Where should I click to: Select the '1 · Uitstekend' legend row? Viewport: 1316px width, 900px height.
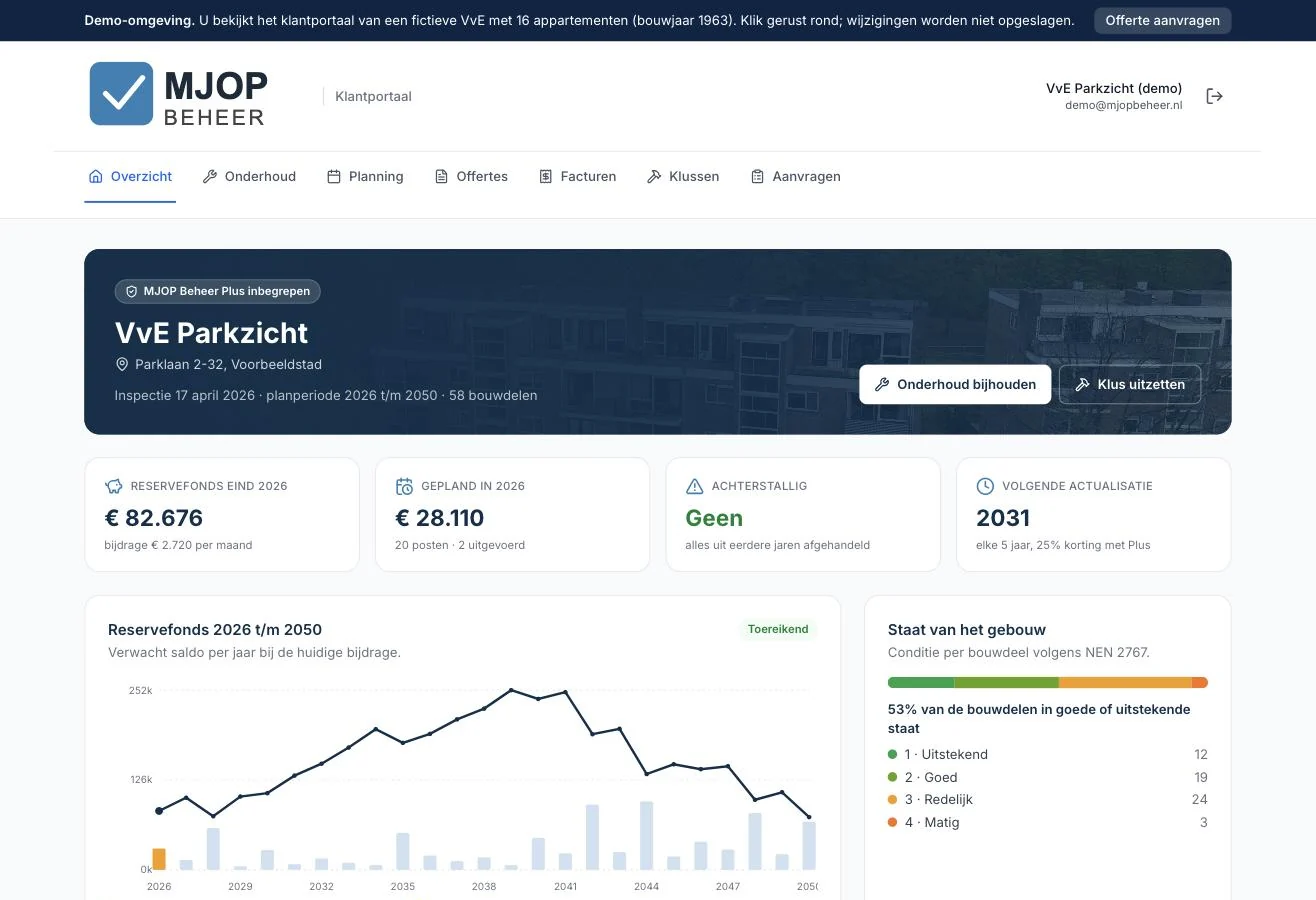pos(1047,754)
